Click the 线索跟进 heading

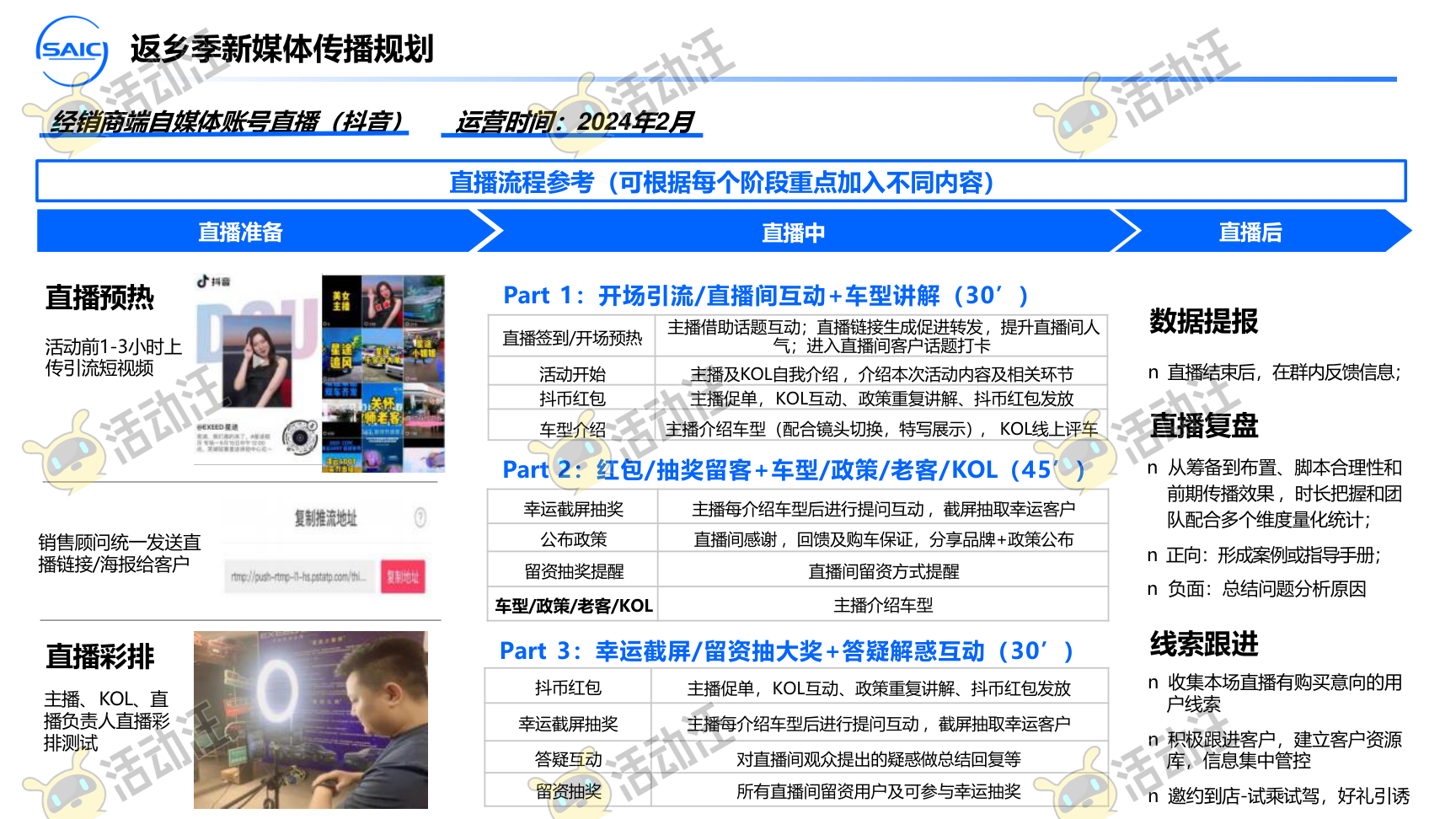click(x=1203, y=644)
